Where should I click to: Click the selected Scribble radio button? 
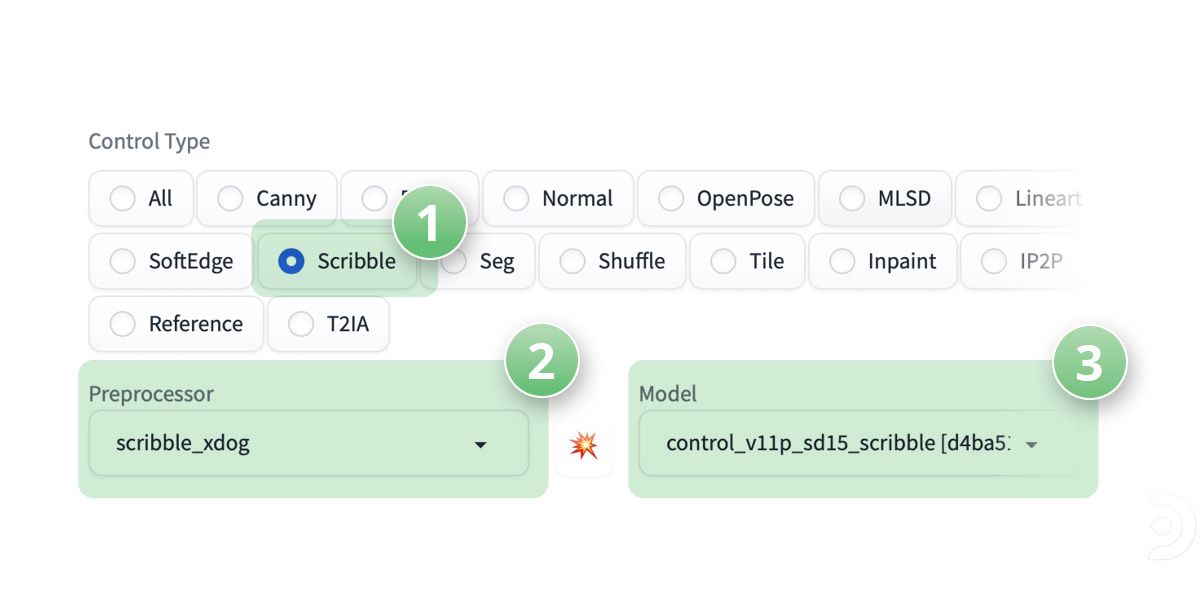[x=291, y=261]
